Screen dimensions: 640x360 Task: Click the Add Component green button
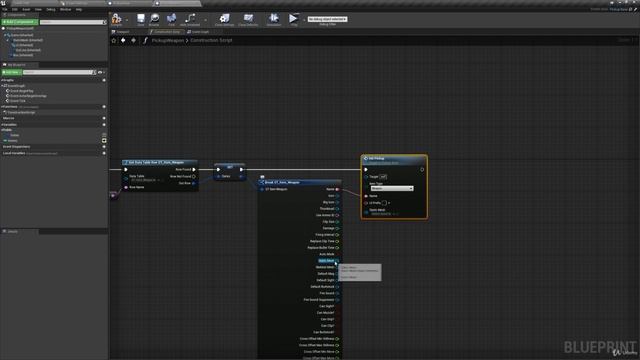click(x=20, y=22)
